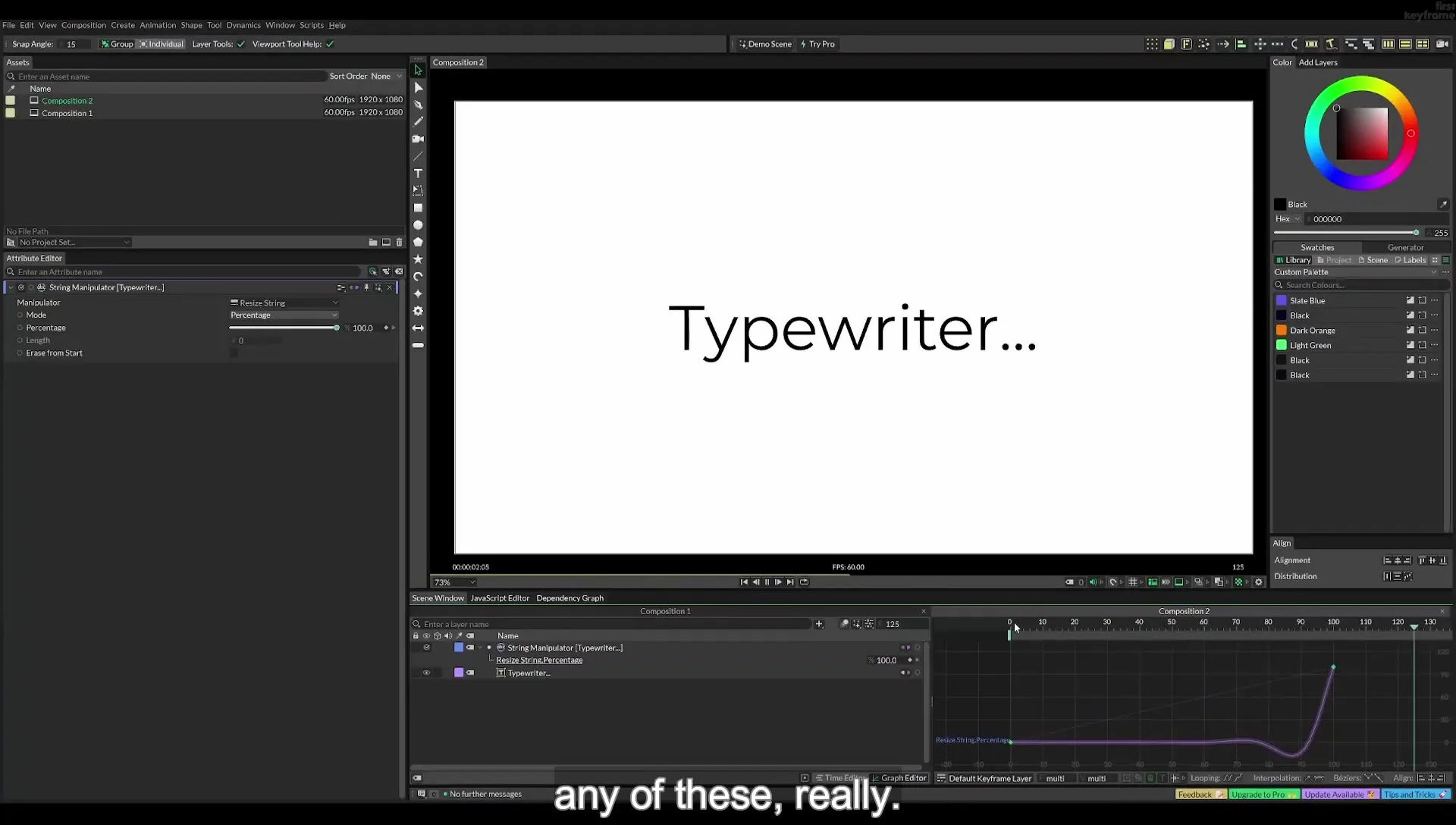Open the Manipulator Resize String dropdown
Screen dimensions: 1456x825
point(284,303)
